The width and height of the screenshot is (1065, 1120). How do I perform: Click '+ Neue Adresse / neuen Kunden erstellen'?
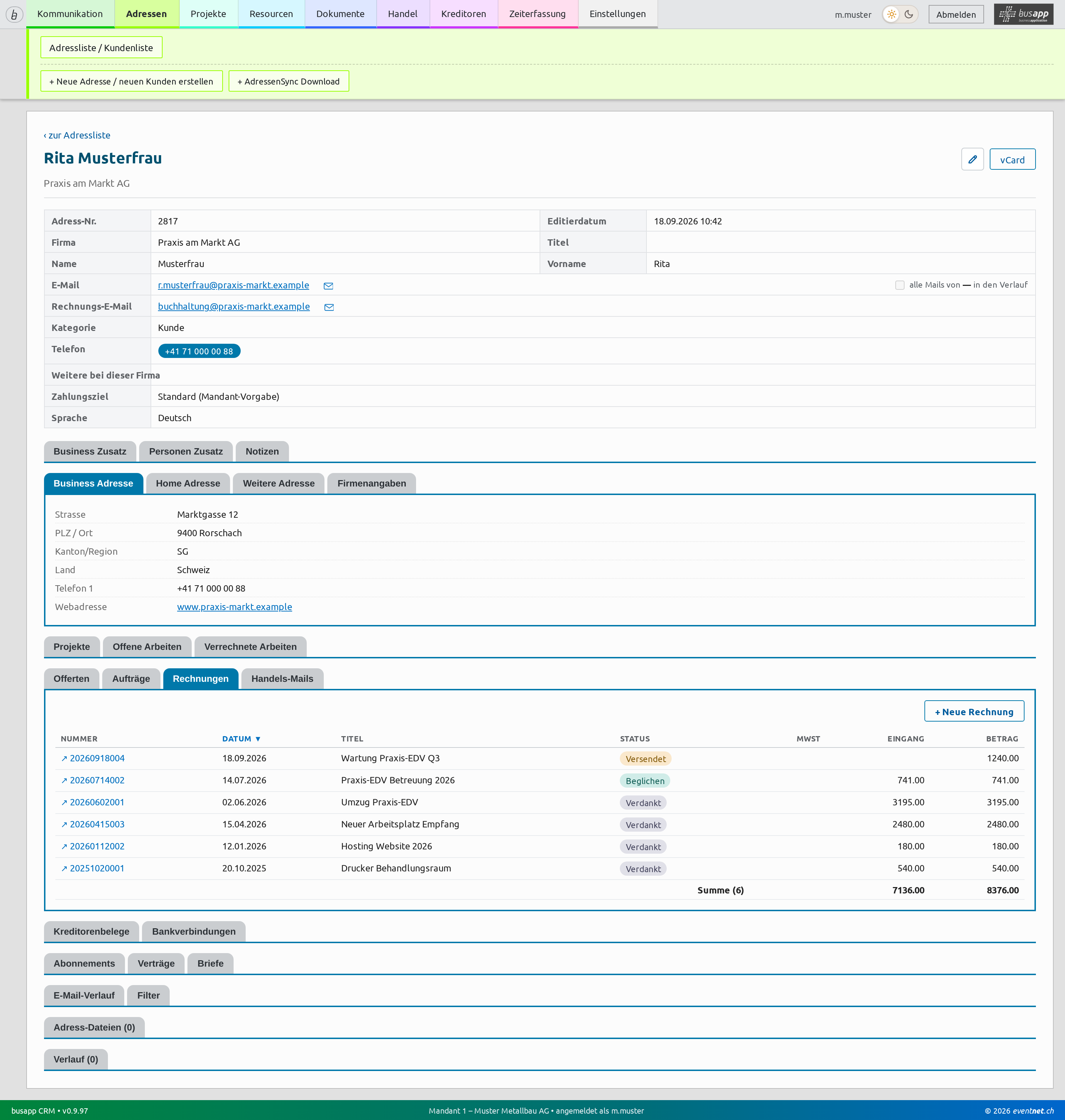click(x=131, y=81)
